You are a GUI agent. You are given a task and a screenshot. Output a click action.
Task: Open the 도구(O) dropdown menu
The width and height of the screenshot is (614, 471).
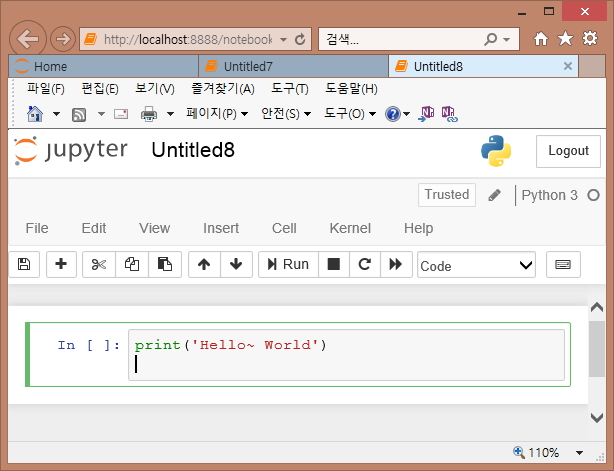pos(350,114)
